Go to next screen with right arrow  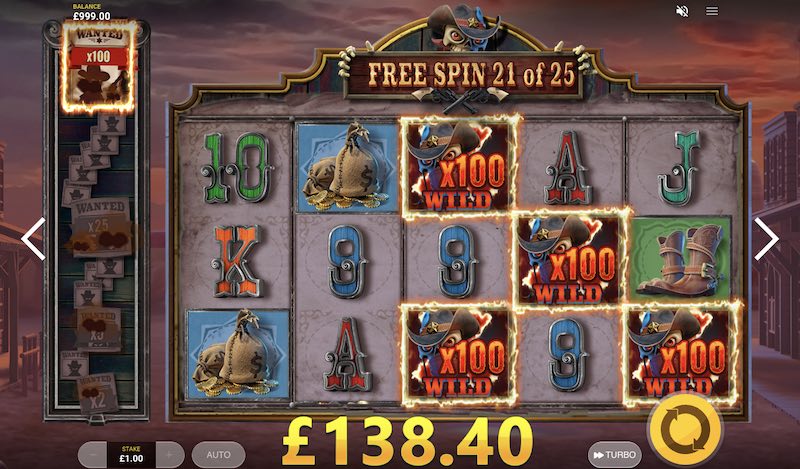766,239
